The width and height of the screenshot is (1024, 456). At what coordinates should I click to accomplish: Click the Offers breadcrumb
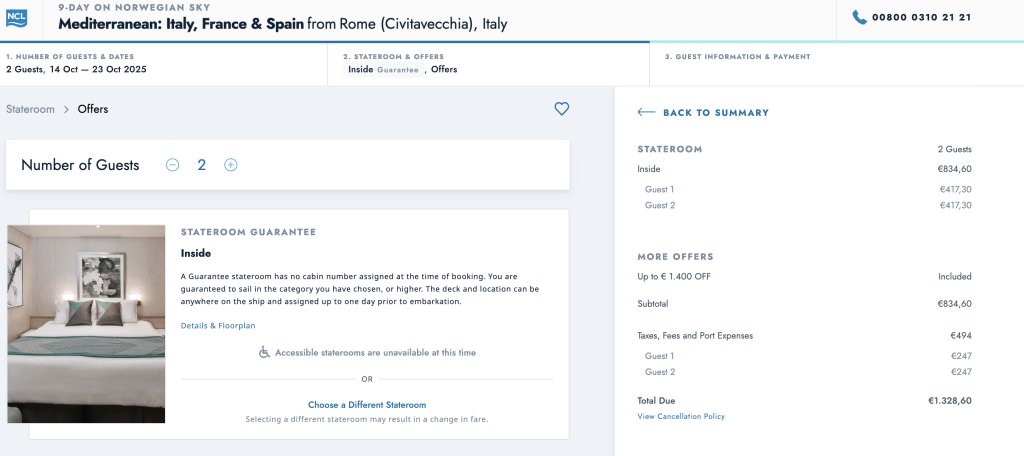tap(93, 109)
